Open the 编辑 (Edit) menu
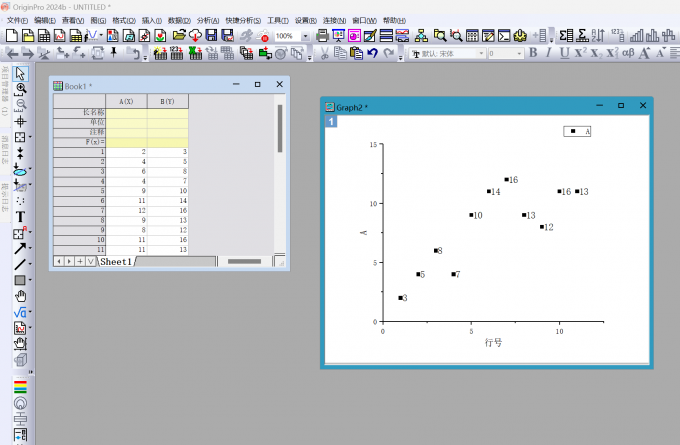This screenshot has width=680, height=445. click(x=45, y=20)
